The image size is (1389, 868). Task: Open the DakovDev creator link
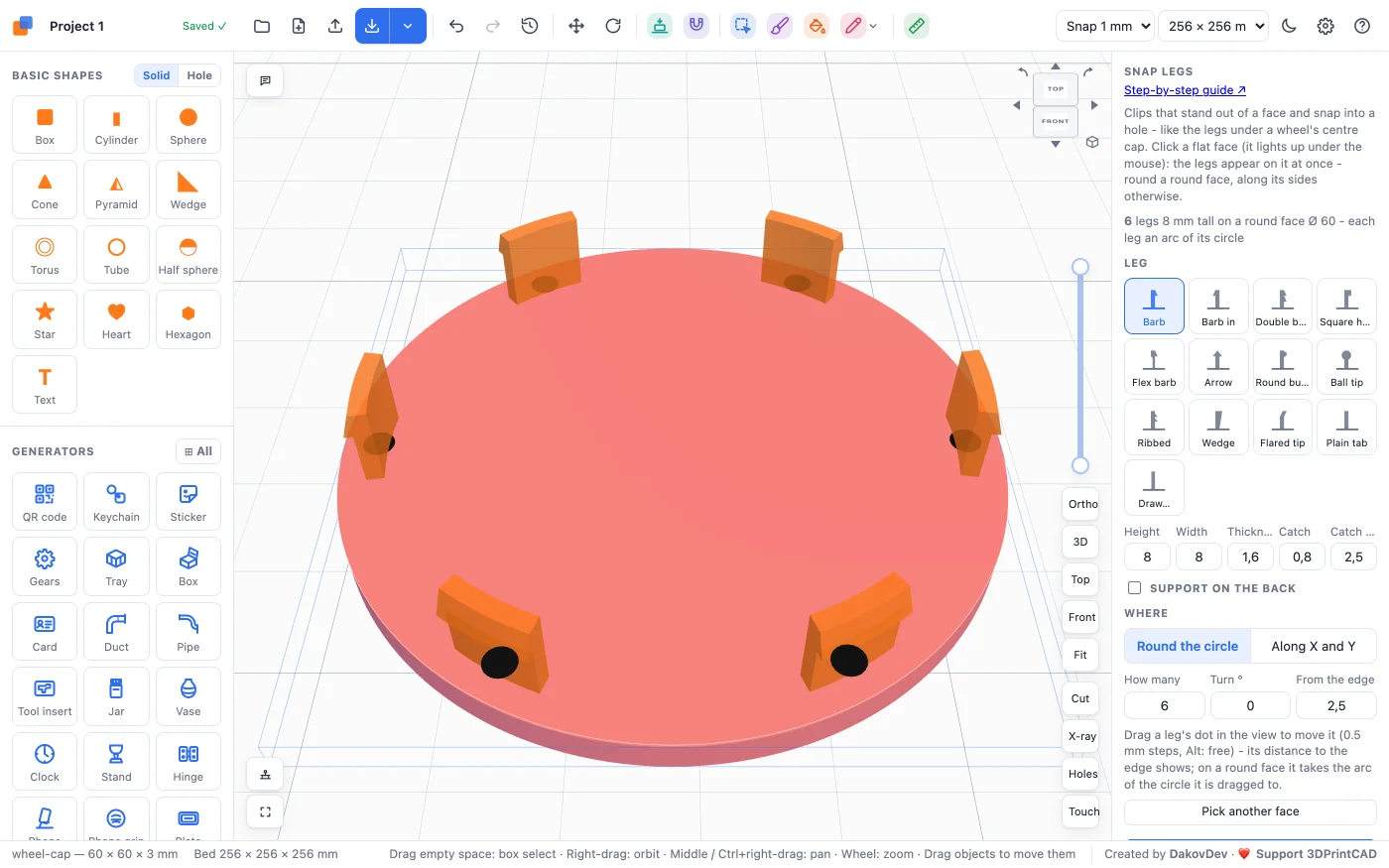point(1199,854)
